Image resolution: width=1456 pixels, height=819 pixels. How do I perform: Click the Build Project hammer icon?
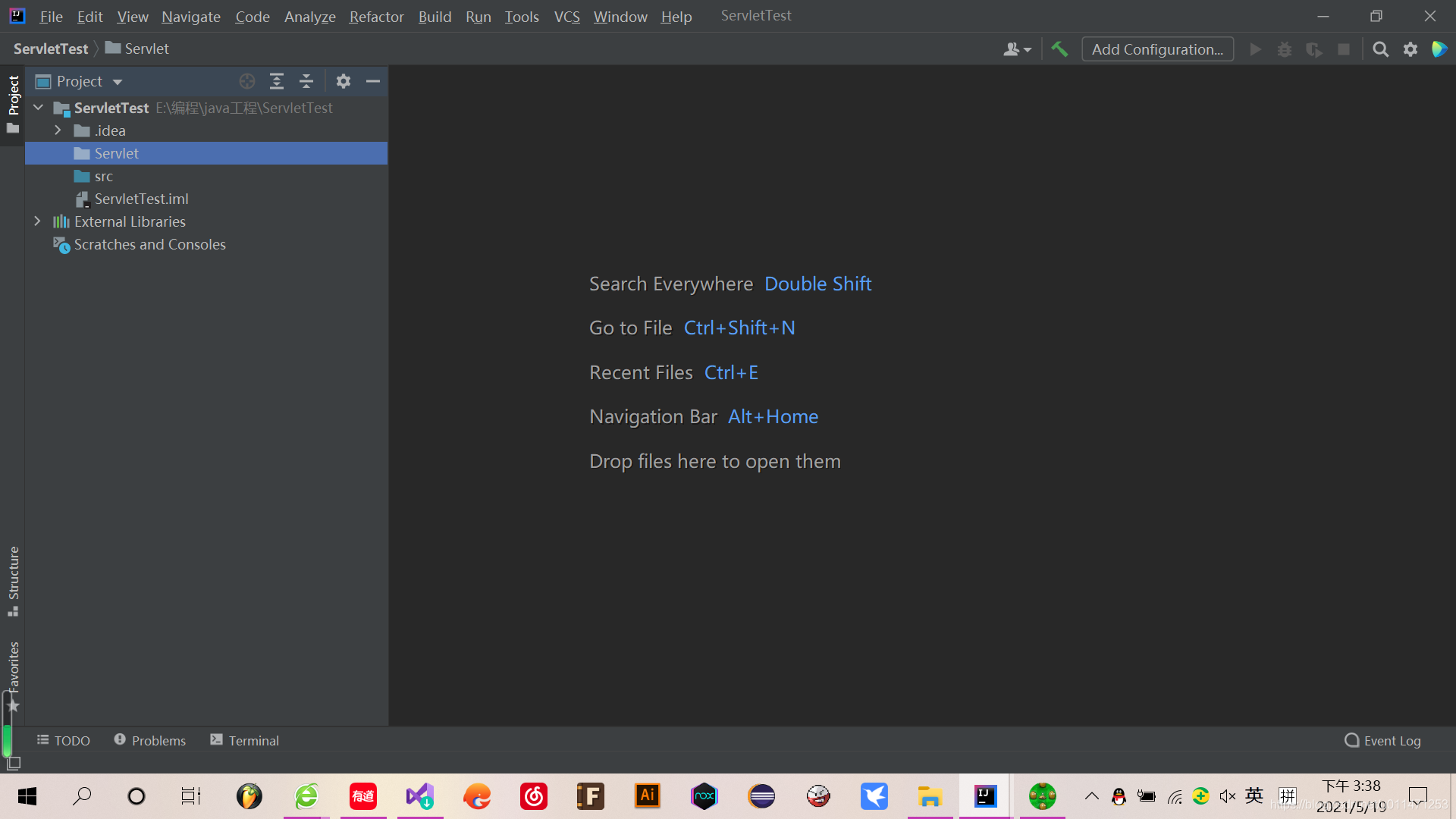(1059, 49)
